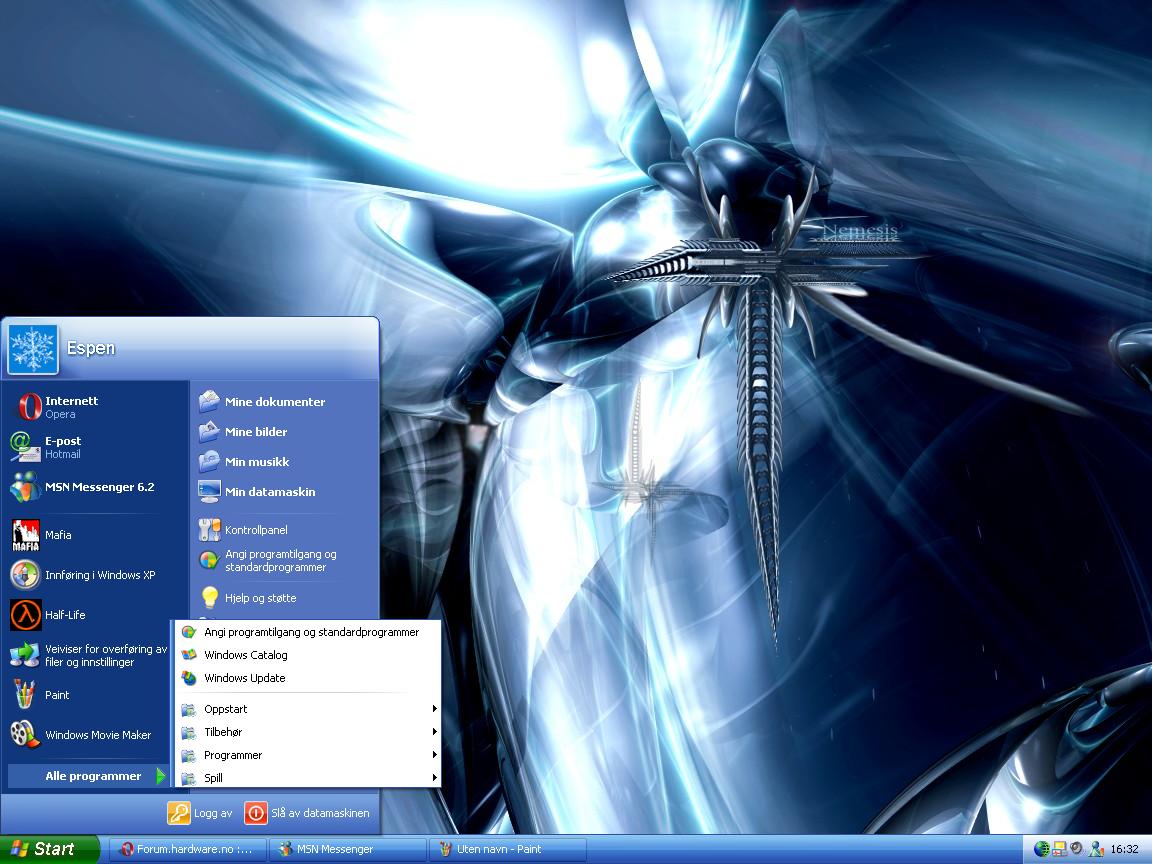Open Mine dokumenter folder icon
Screen dimensions: 1152x864
pyautogui.click(x=209, y=401)
